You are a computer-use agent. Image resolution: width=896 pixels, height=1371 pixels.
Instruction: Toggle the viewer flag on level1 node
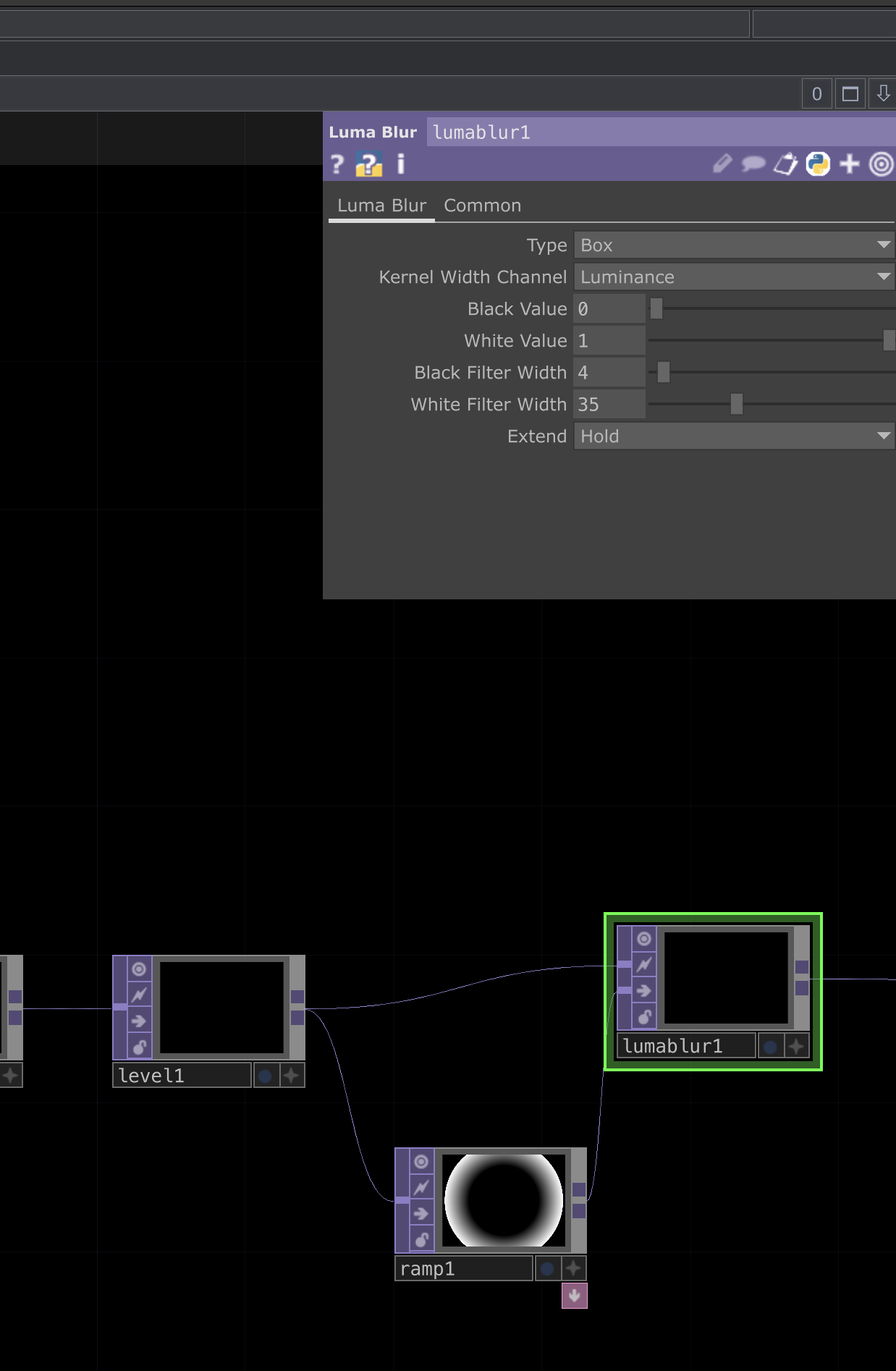[139, 969]
